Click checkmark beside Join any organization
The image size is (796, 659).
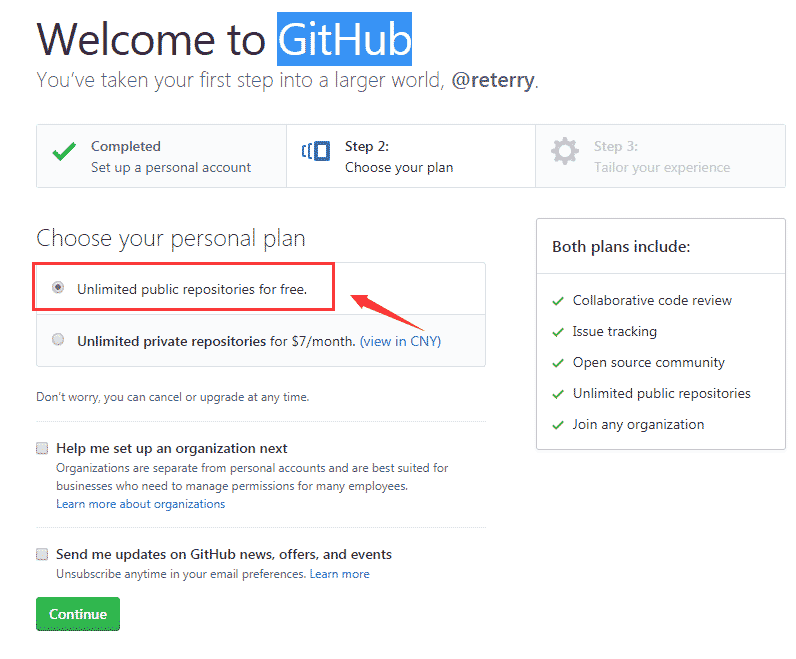558,425
